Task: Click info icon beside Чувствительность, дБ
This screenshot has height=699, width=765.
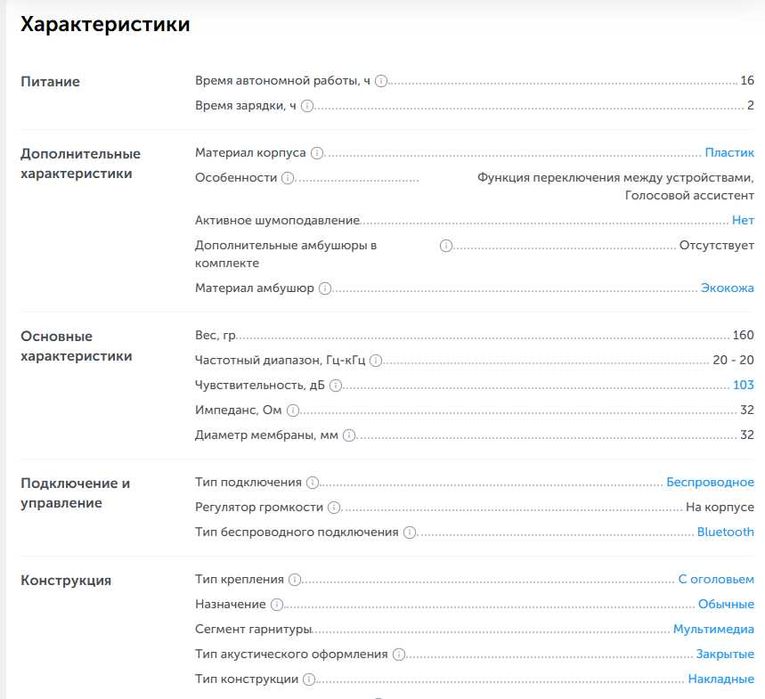Action: point(336,385)
